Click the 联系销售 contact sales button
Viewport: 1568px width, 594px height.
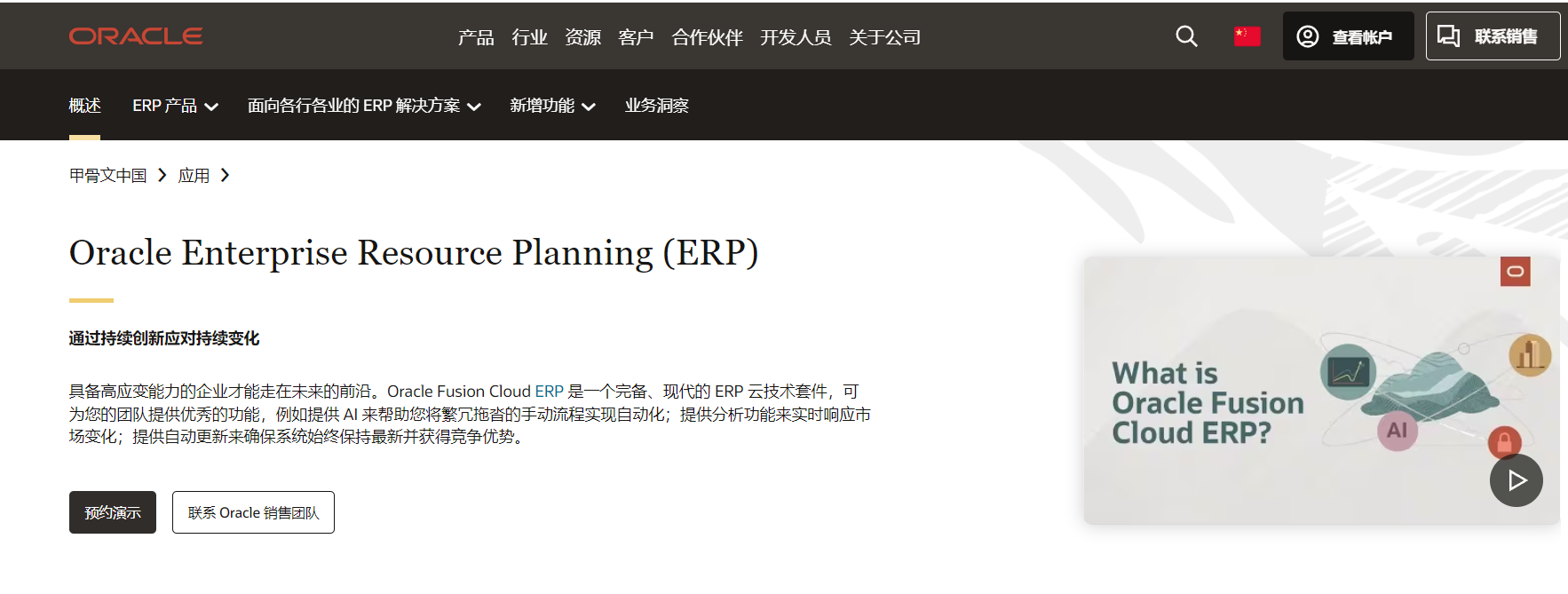pos(1493,36)
